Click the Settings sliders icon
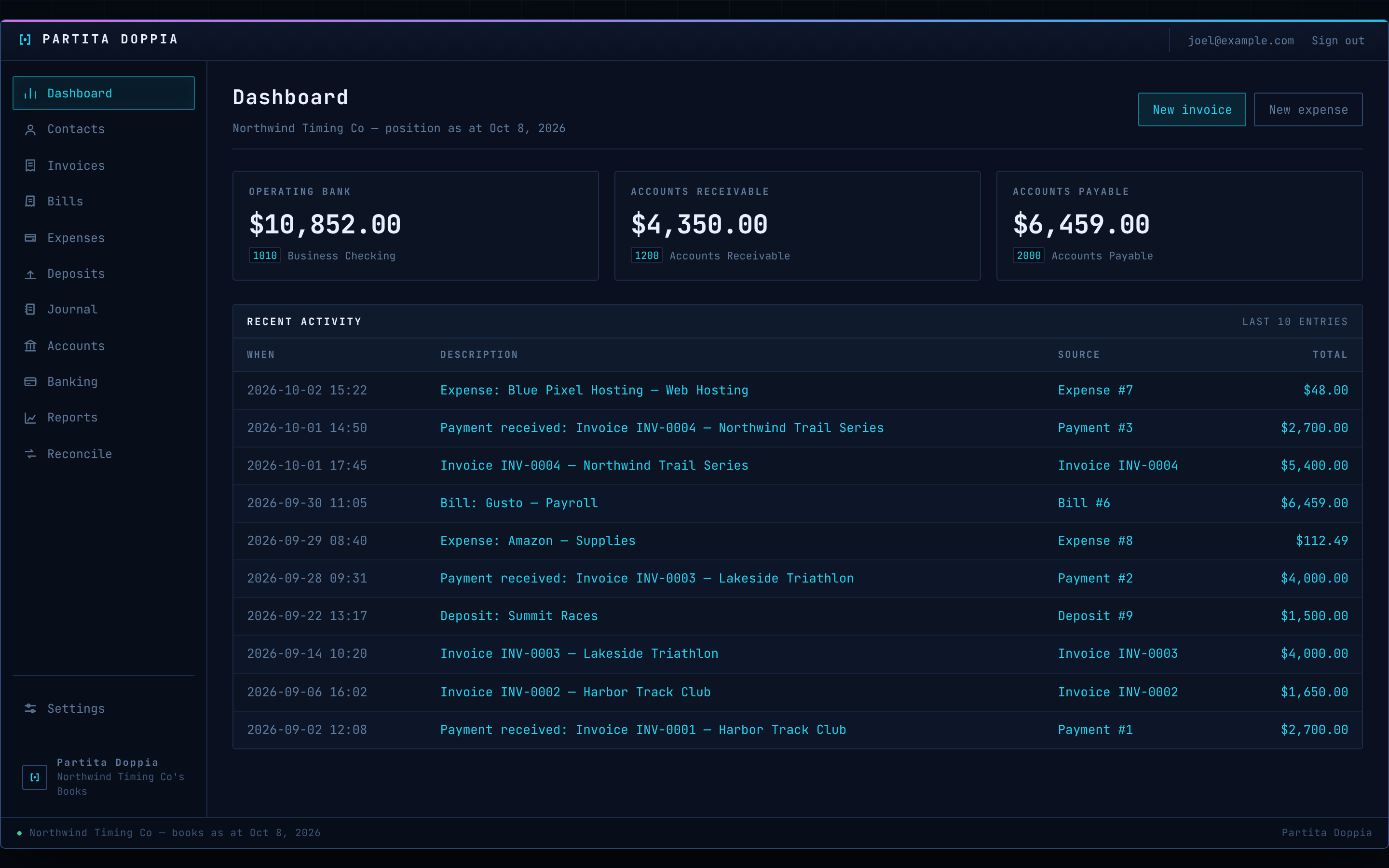 [x=30, y=709]
